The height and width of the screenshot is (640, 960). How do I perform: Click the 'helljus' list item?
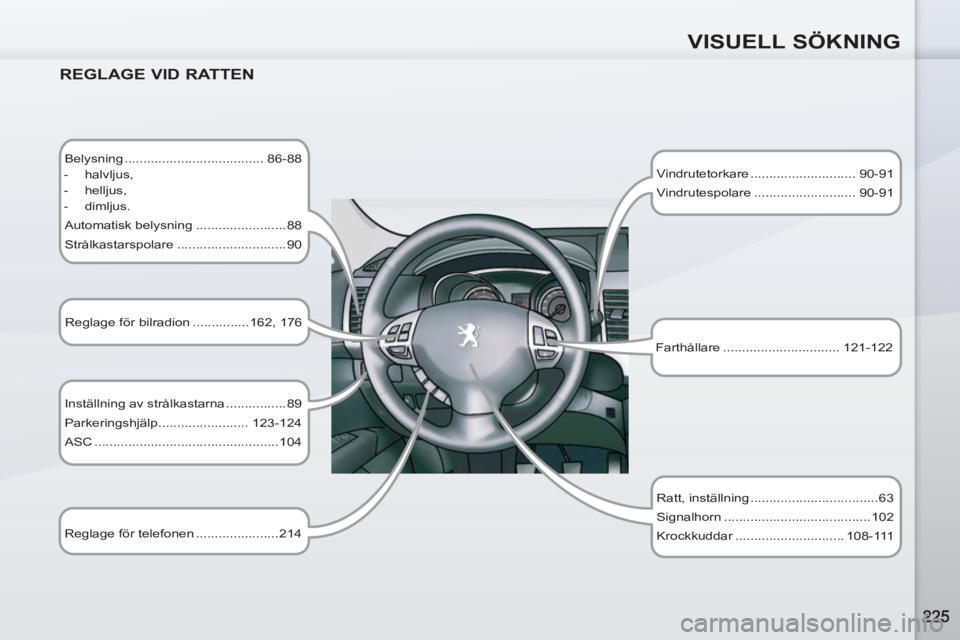105,190
